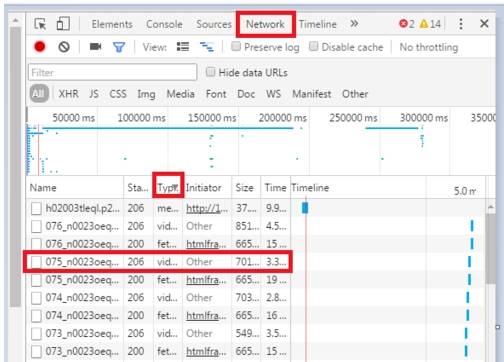Open htmlfra initiator link in 076 fetch row
This screenshot has height=362, width=504.
(x=206, y=244)
